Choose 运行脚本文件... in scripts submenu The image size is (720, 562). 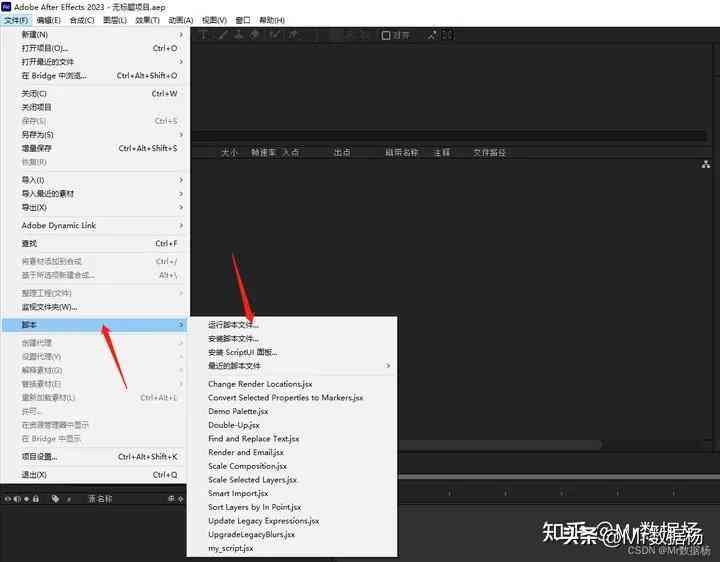[x=292, y=325]
